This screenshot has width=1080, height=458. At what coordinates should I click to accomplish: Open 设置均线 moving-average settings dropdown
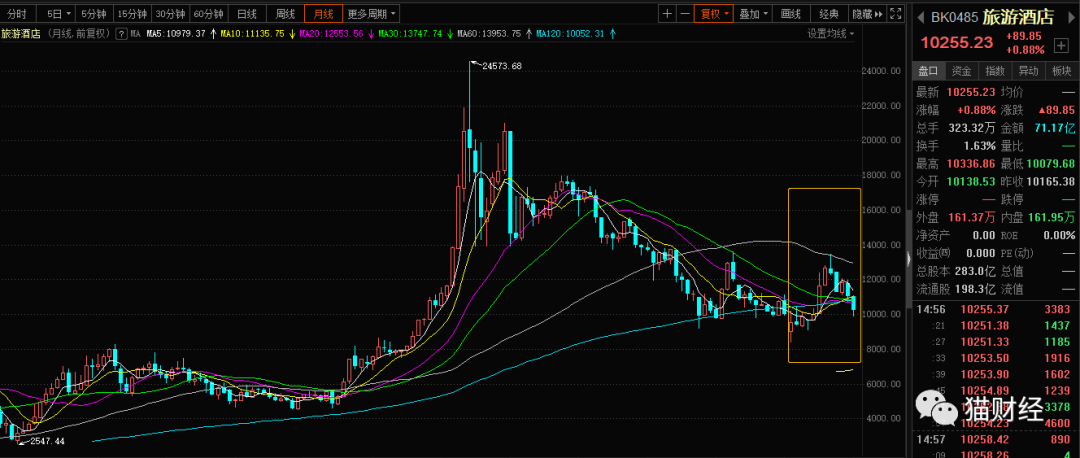pyautogui.click(x=831, y=33)
